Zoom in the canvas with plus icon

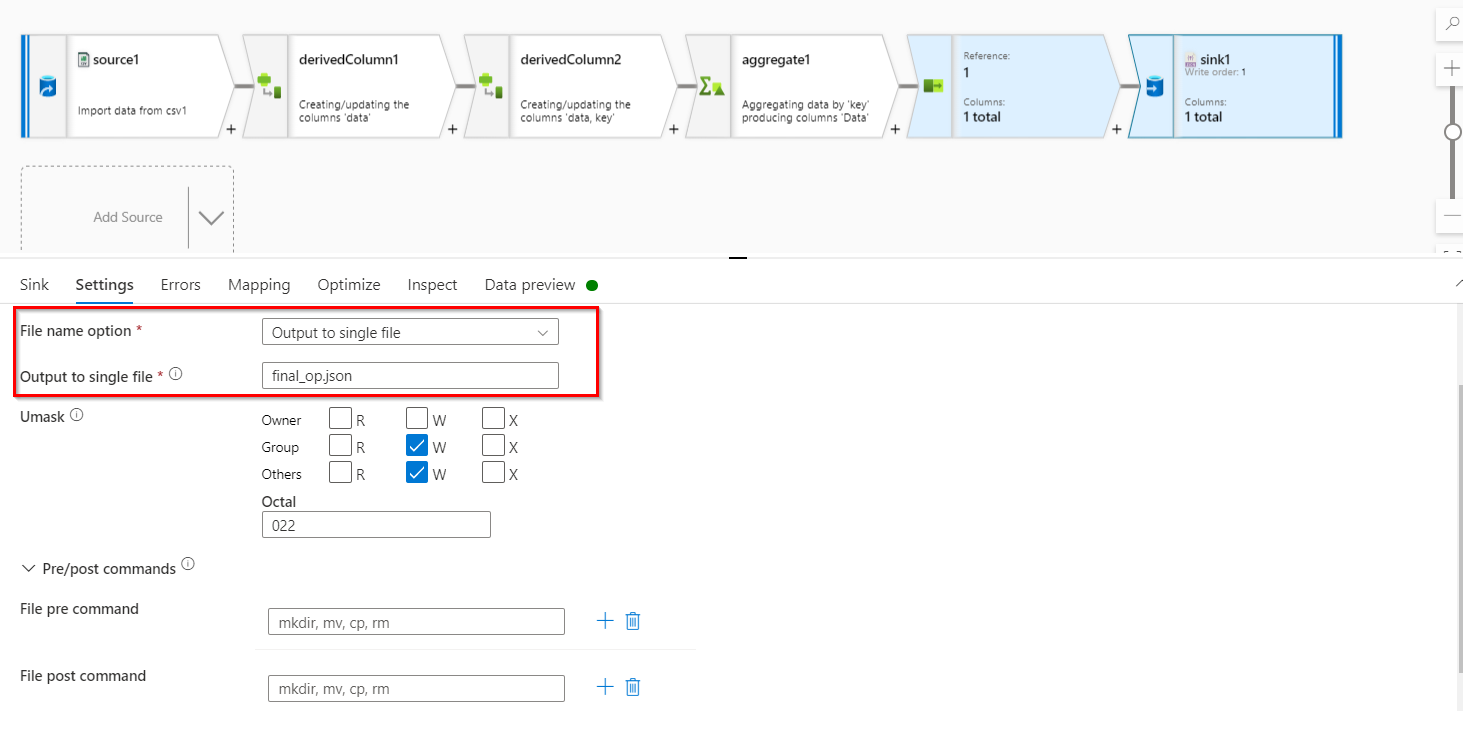tap(1452, 69)
